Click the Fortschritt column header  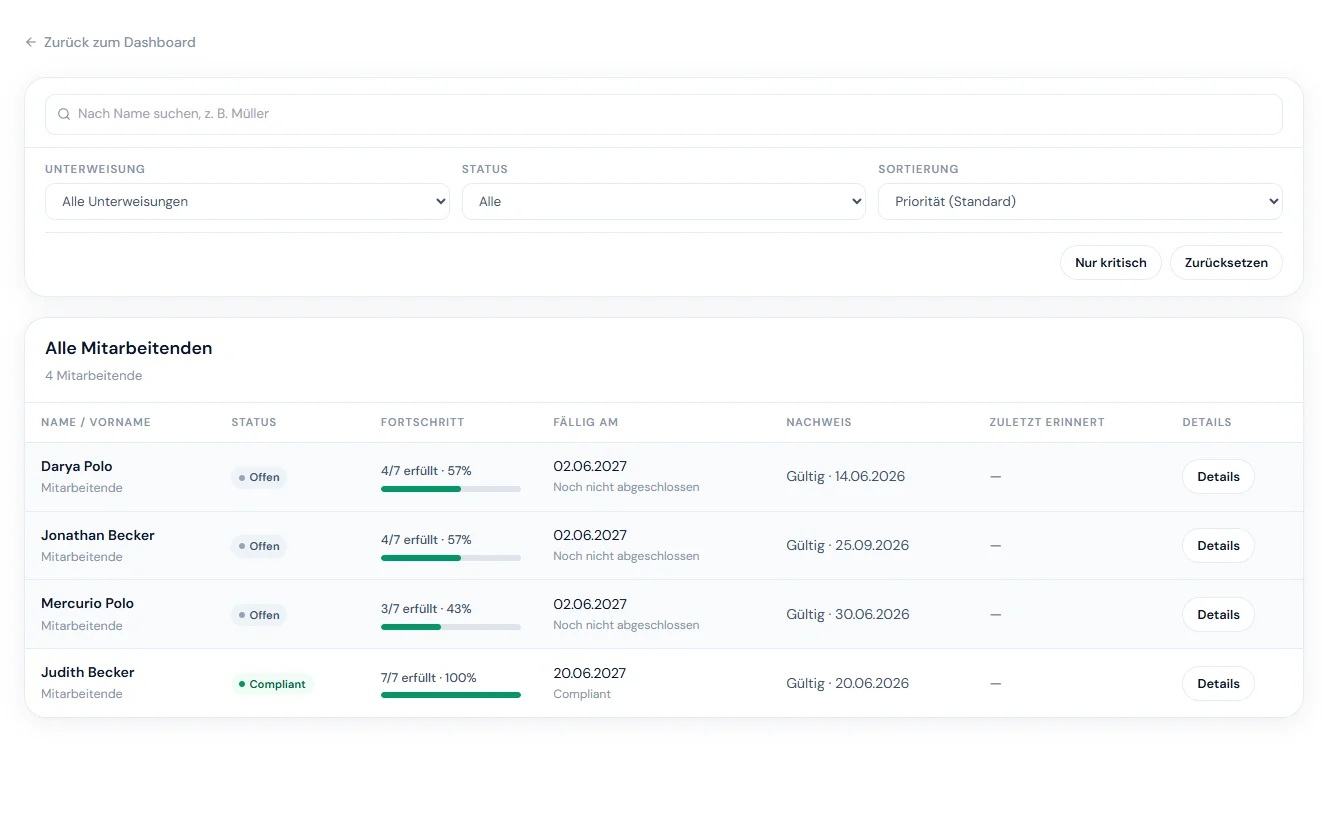pyautogui.click(x=423, y=422)
